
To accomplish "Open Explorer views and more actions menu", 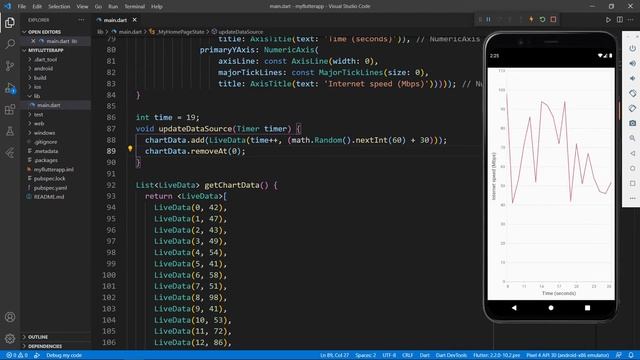I will tap(81, 20).
